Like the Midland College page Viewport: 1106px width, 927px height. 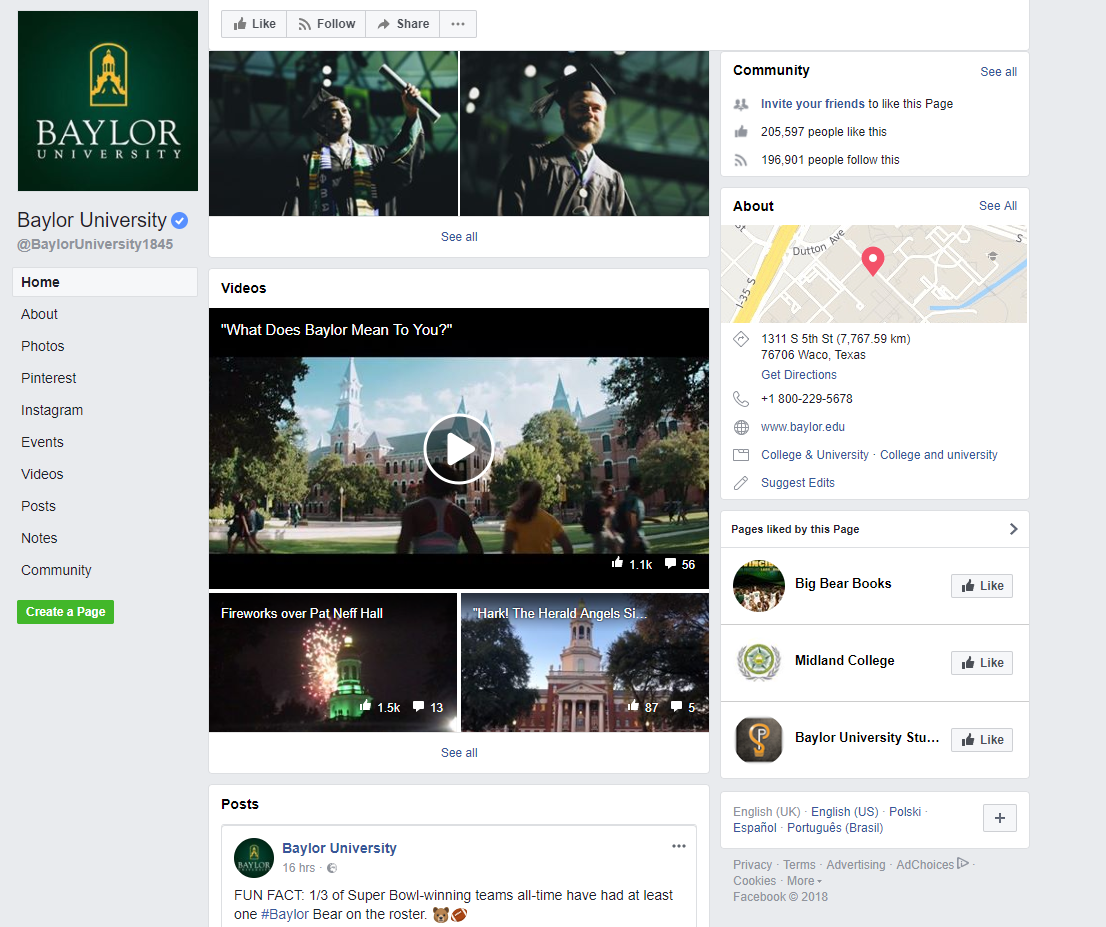(982, 662)
